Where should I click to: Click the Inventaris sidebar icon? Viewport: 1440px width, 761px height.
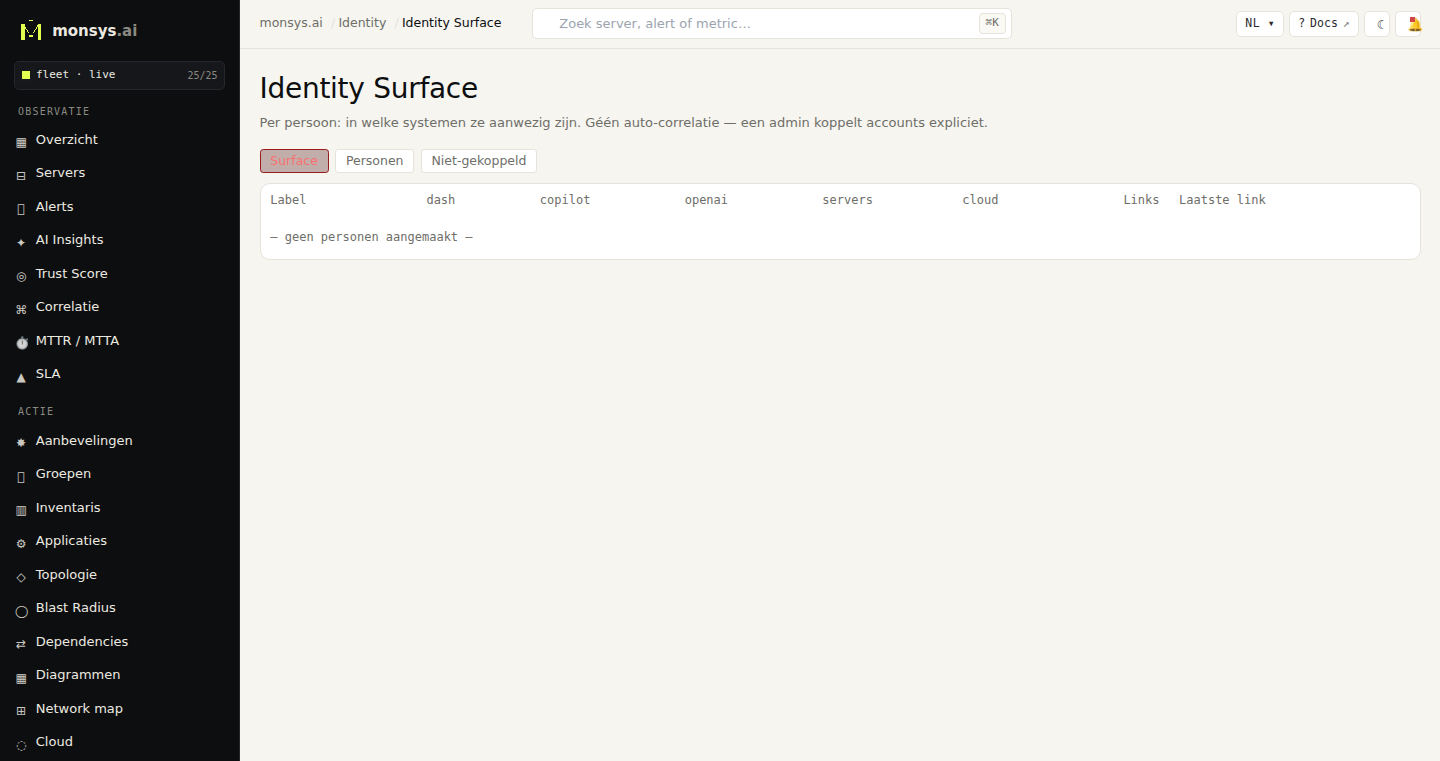[x=21, y=509]
